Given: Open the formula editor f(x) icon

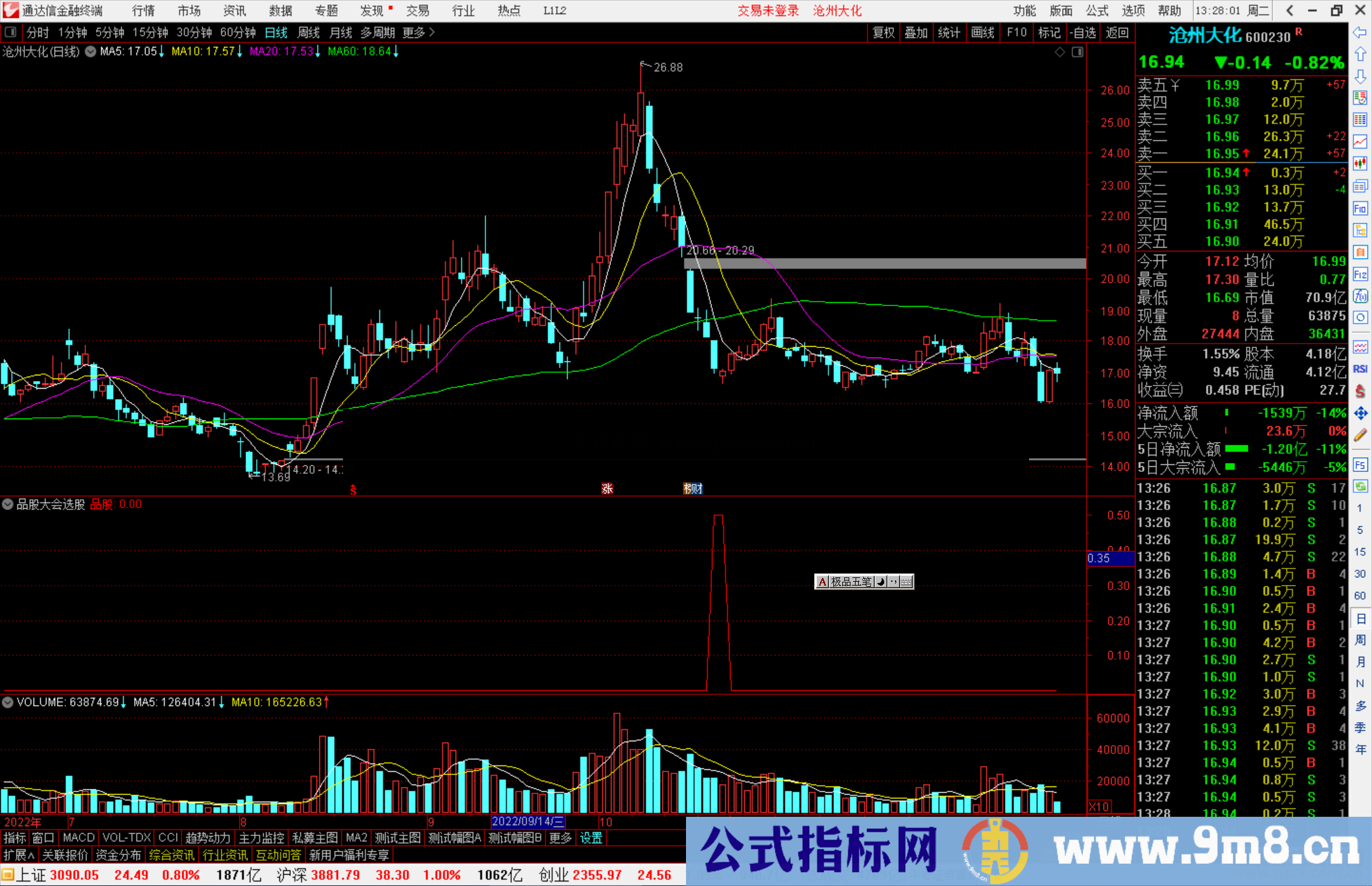Looking at the screenshot, I should (x=1360, y=297).
